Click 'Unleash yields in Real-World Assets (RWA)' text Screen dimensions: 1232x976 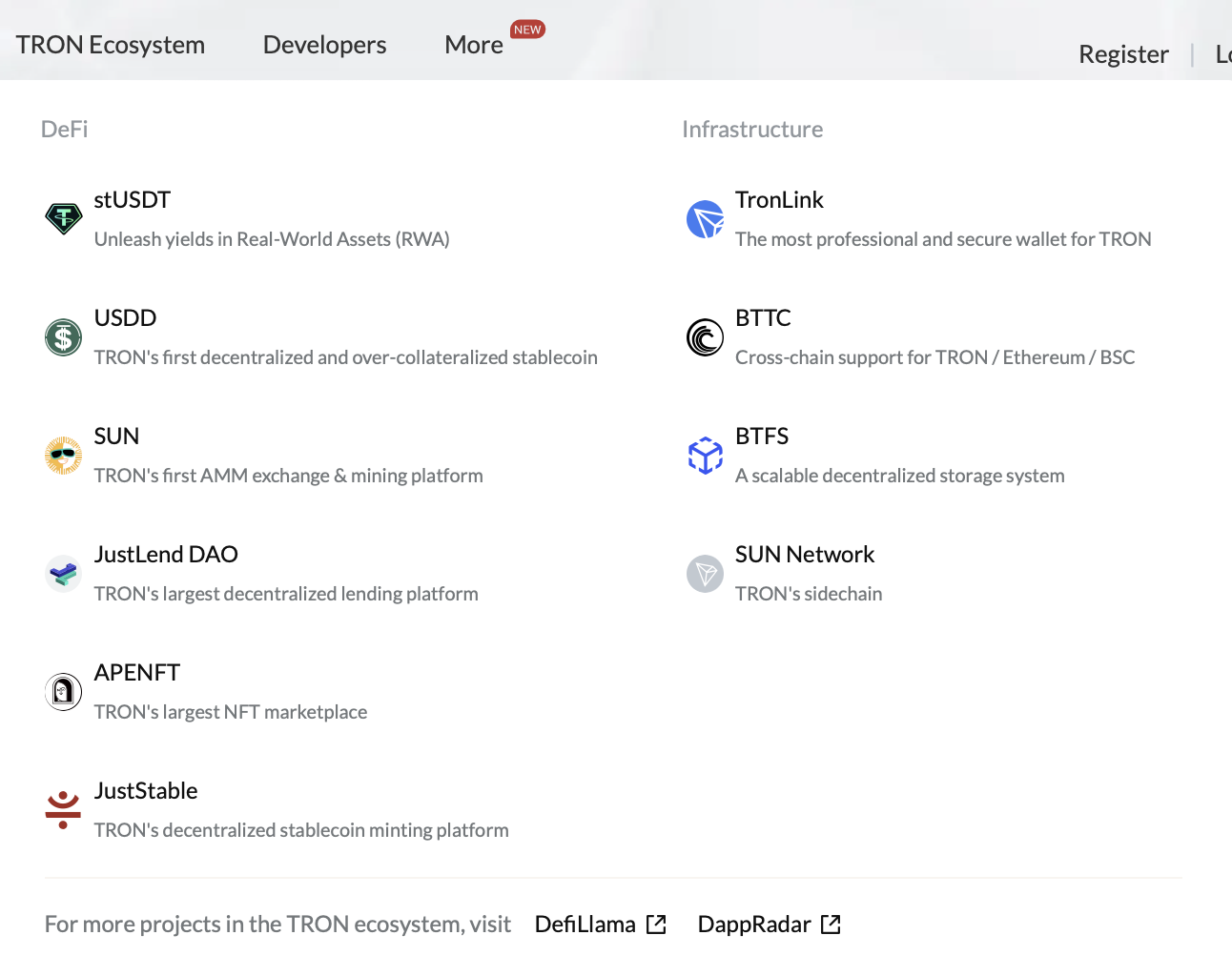click(x=272, y=239)
